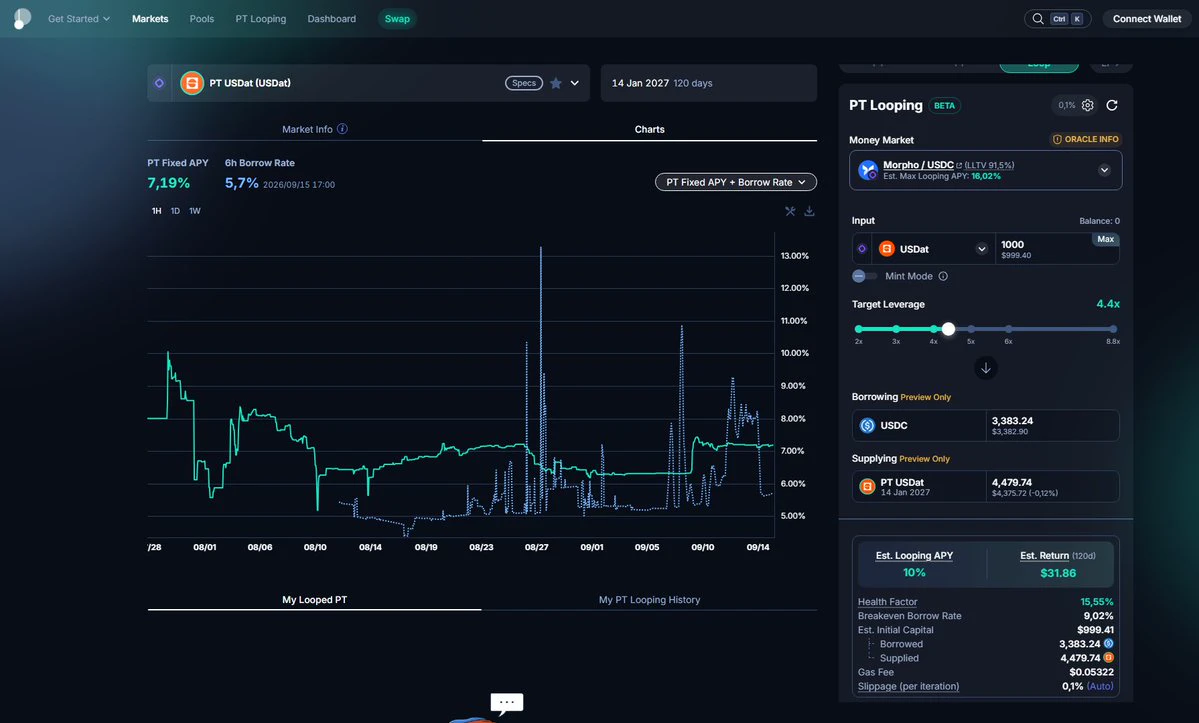The height and width of the screenshot is (723, 1199).
Task: Click the USDC icon next to Borrowed amount
Action: pyautogui.click(x=1108, y=644)
